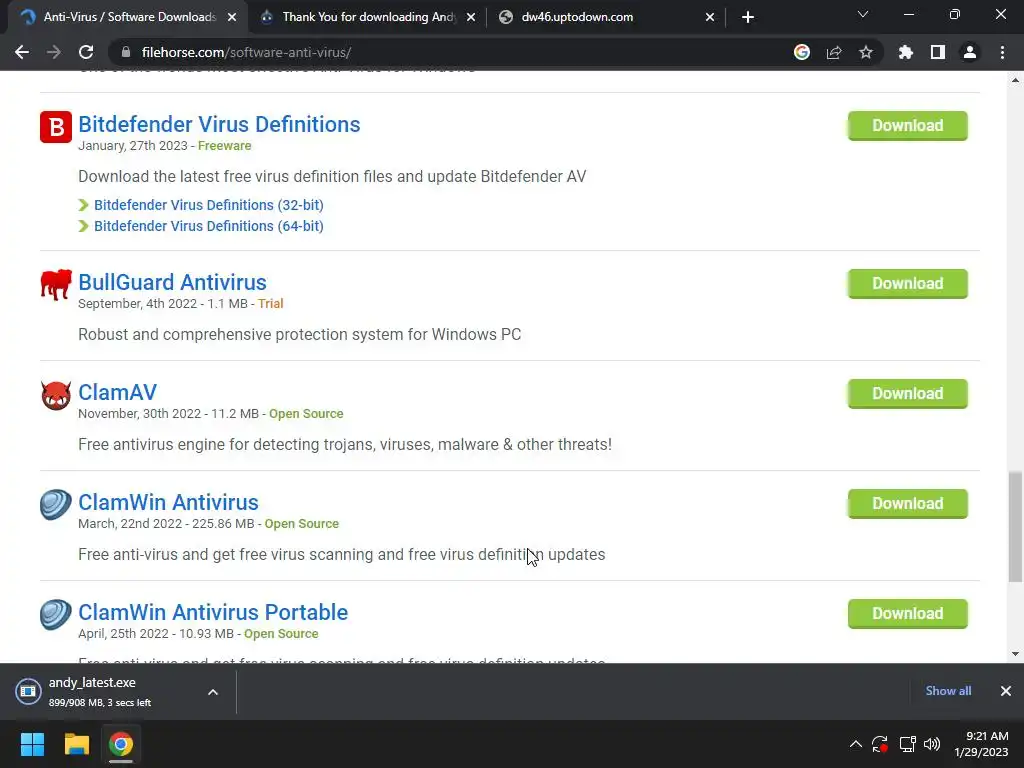Show hidden system tray icons chevron
Image resolution: width=1024 pixels, height=768 pixels.
coord(856,744)
